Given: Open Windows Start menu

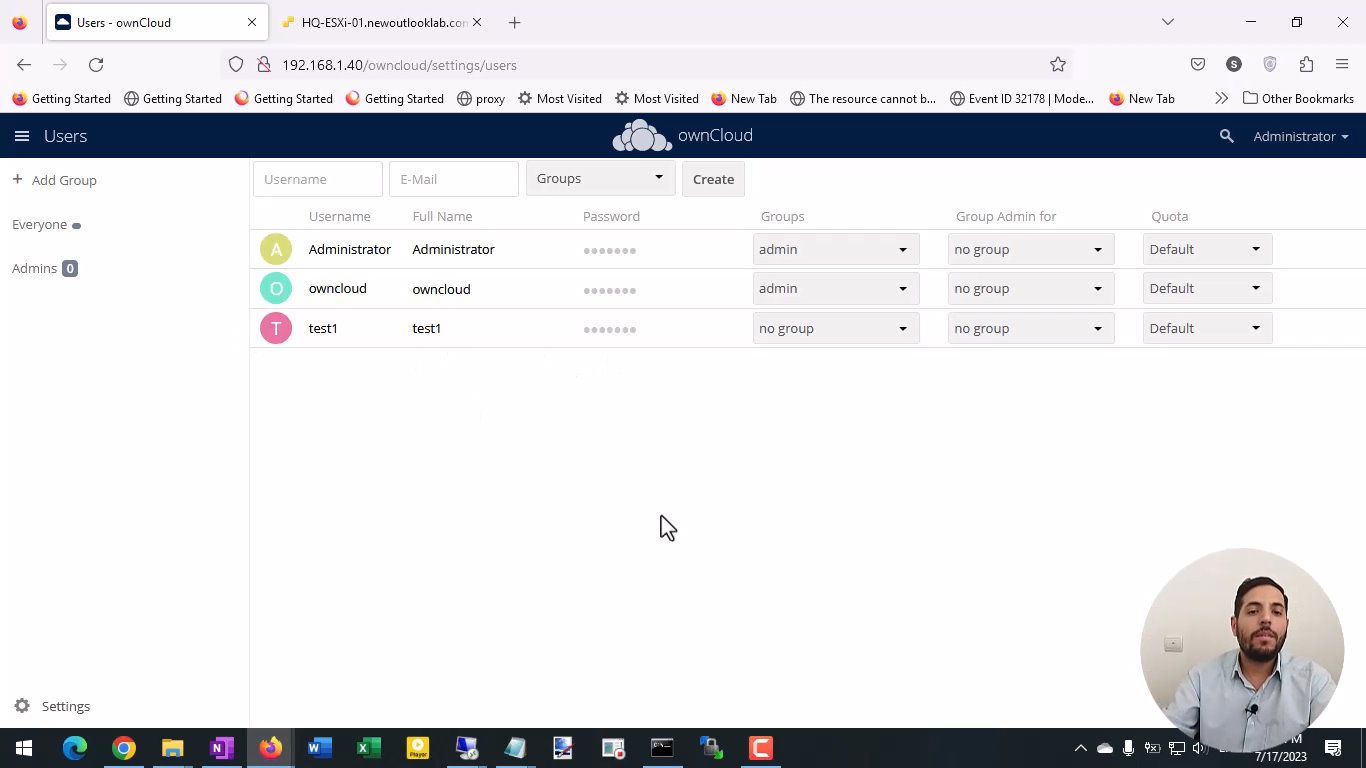Looking at the screenshot, I should point(24,748).
